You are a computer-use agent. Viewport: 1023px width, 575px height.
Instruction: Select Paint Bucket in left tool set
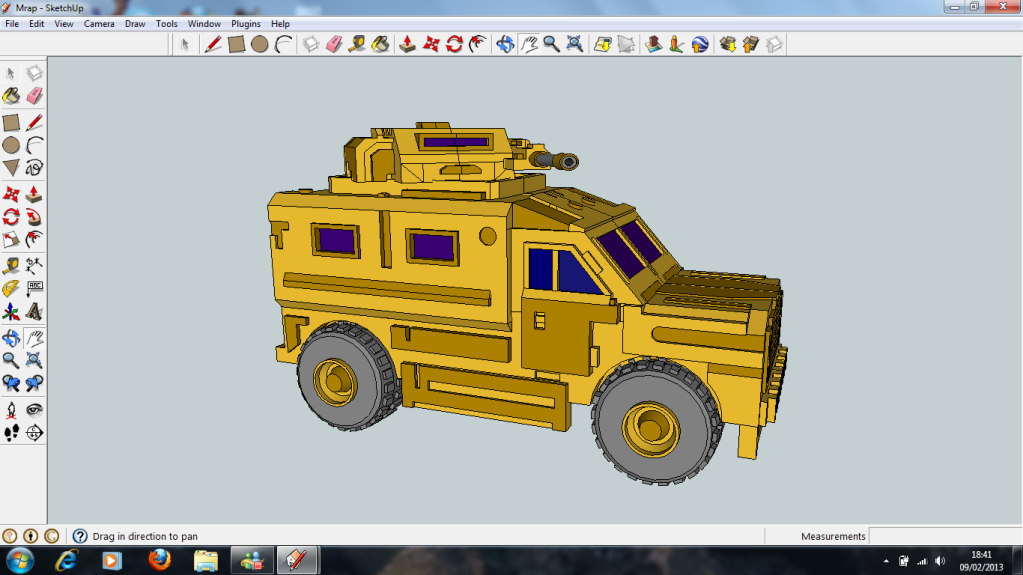(11, 96)
